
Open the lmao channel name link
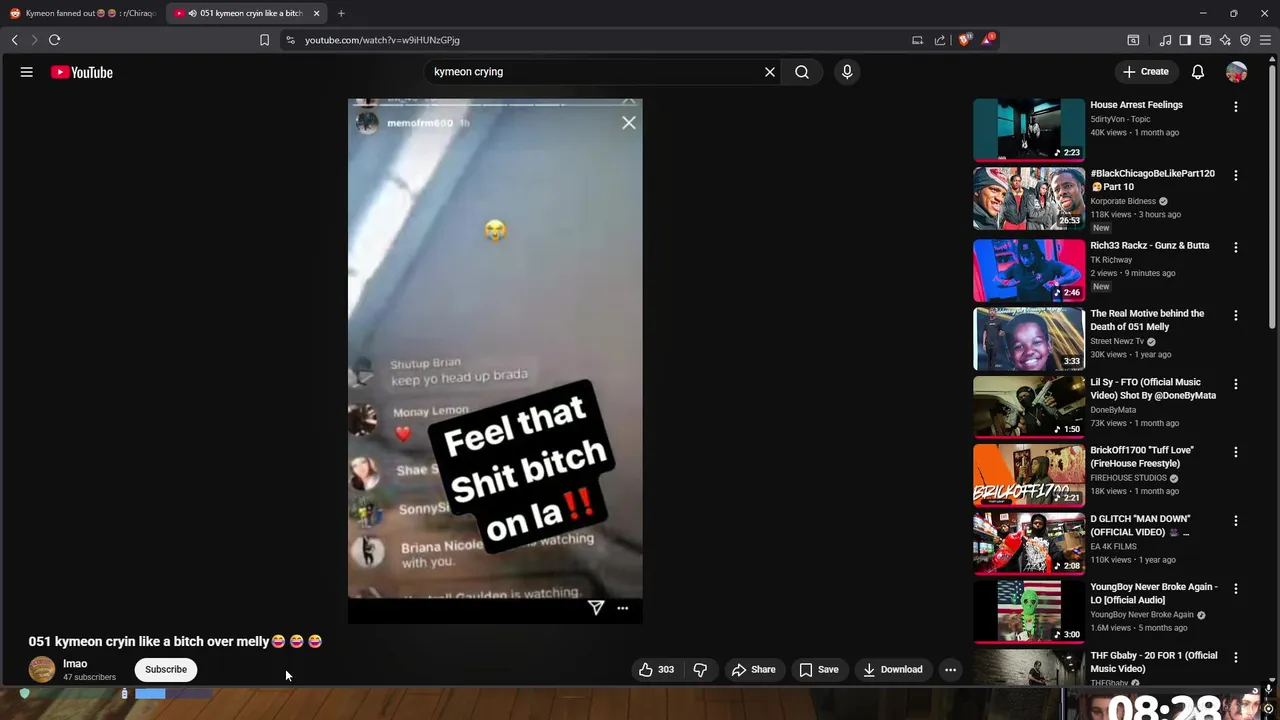75,664
